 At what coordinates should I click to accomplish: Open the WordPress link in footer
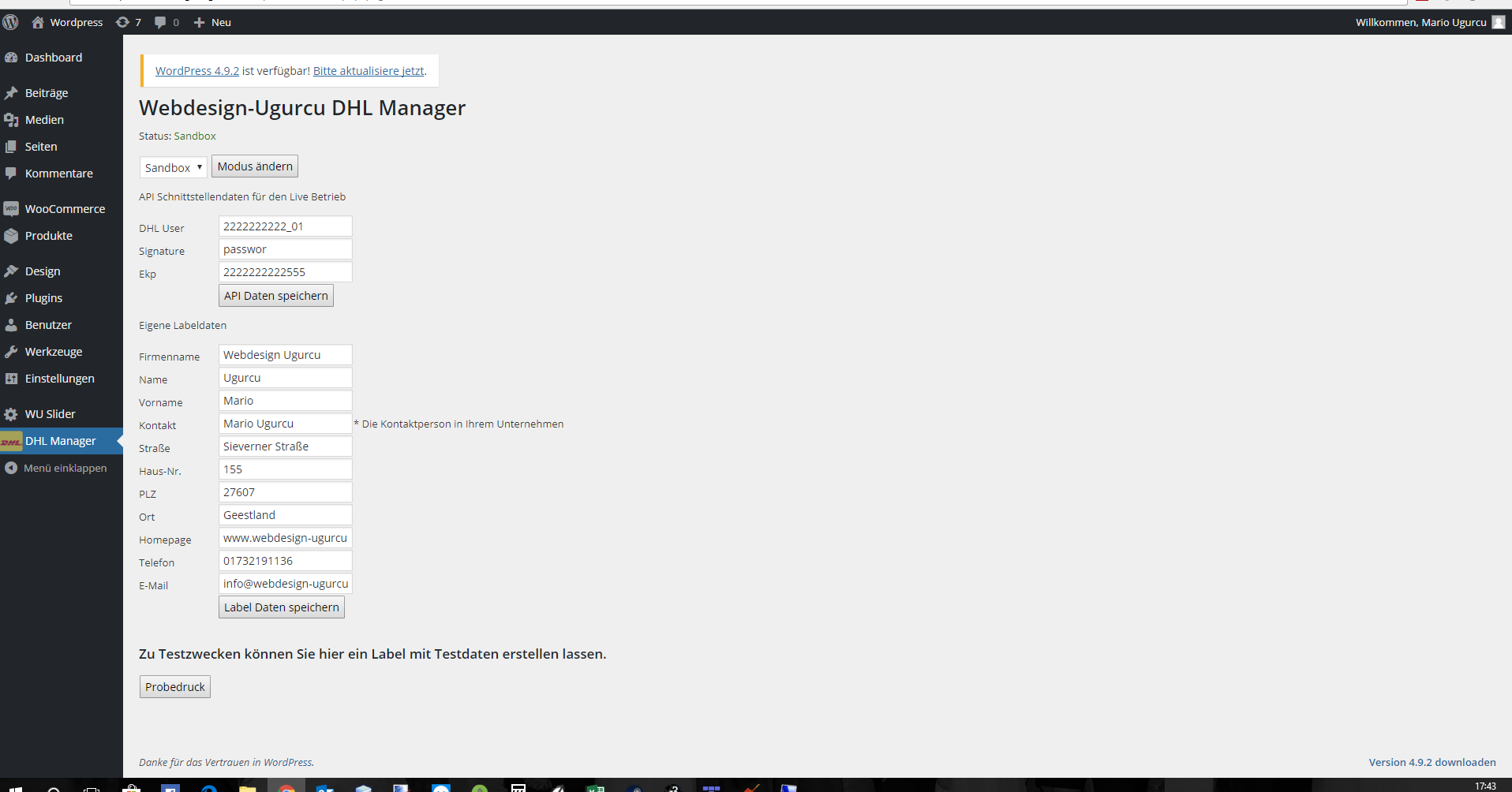click(288, 762)
